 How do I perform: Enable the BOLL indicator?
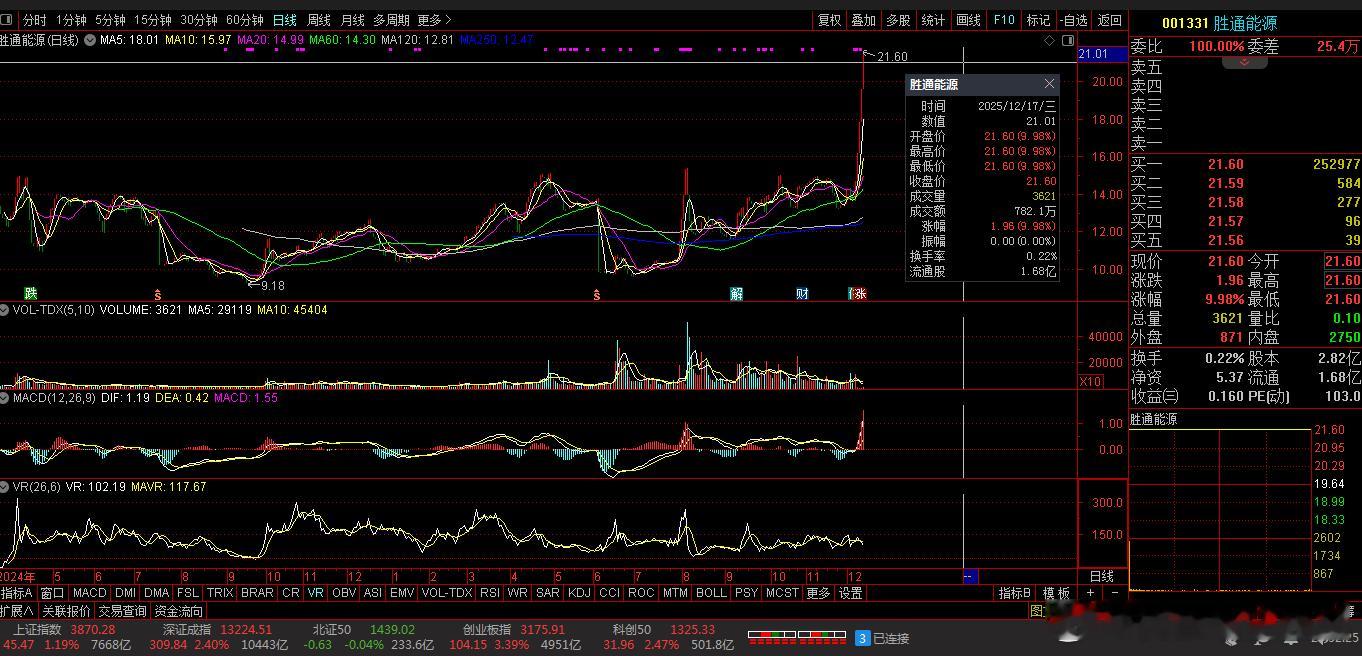[x=711, y=593]
